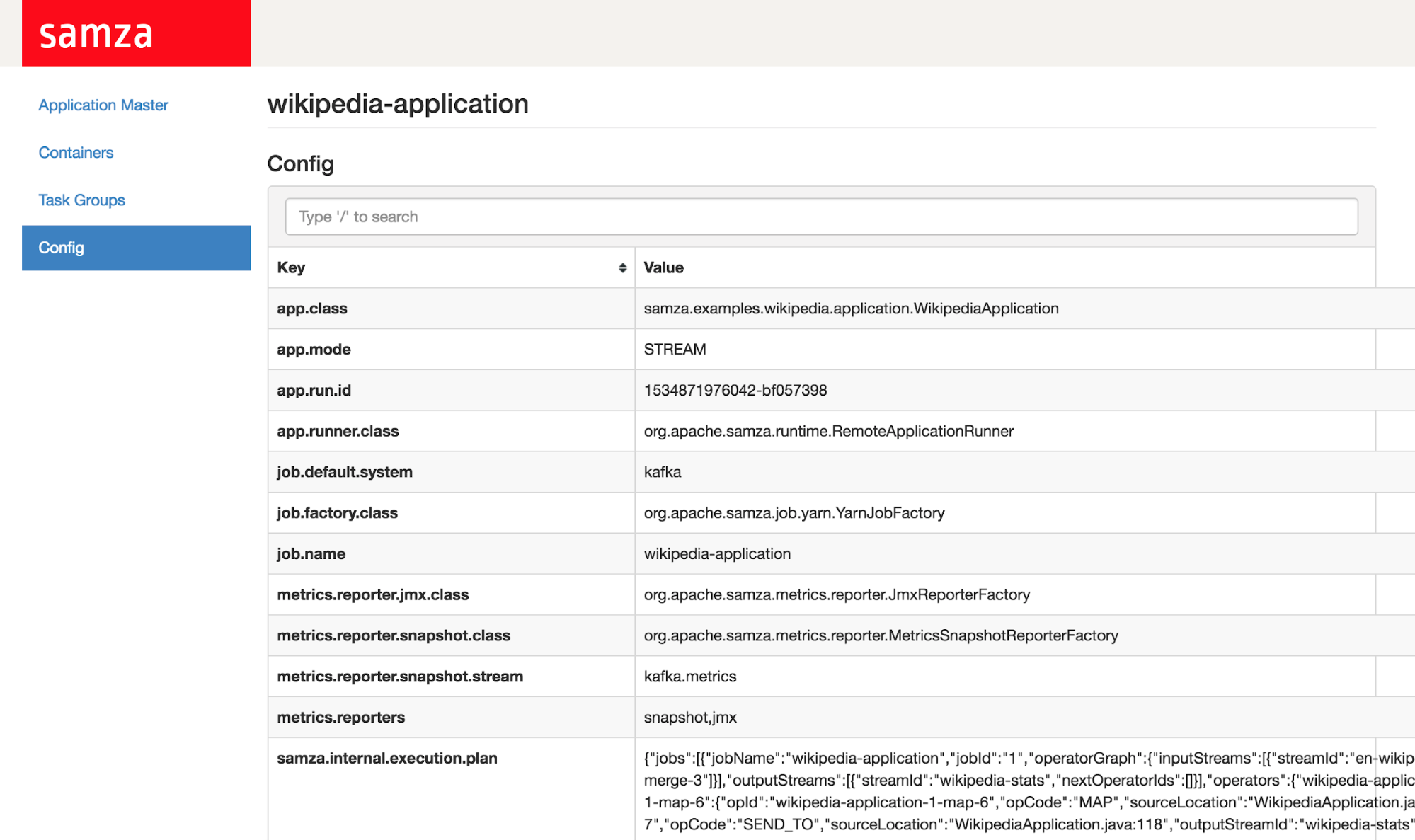
Task: Click kafka value of job.default.system
Action: [663, 472]
